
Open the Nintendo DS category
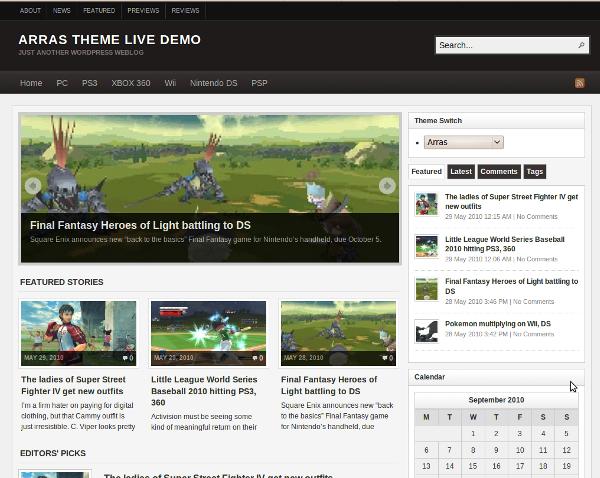[214, 83]
